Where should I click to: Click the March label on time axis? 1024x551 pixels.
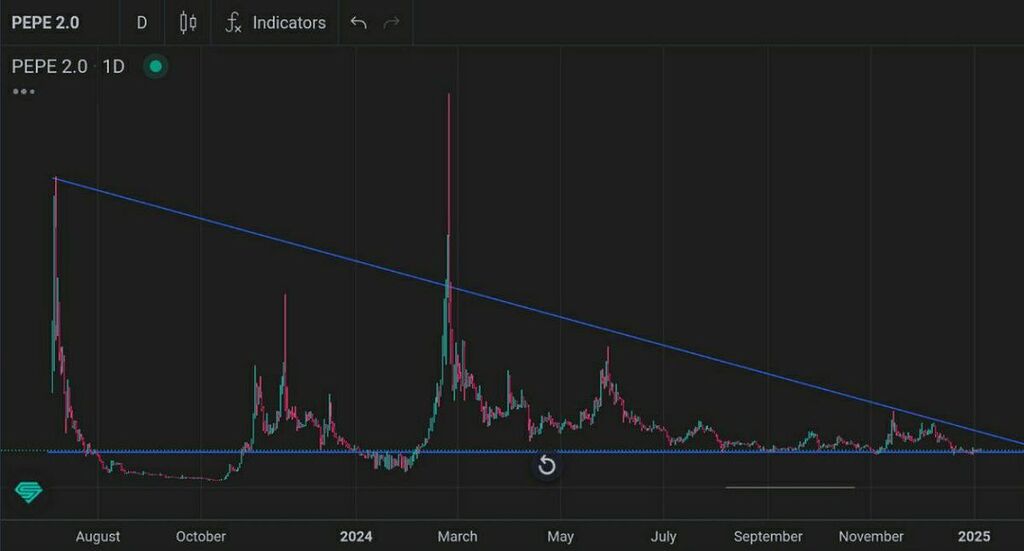tap(457, 536)
